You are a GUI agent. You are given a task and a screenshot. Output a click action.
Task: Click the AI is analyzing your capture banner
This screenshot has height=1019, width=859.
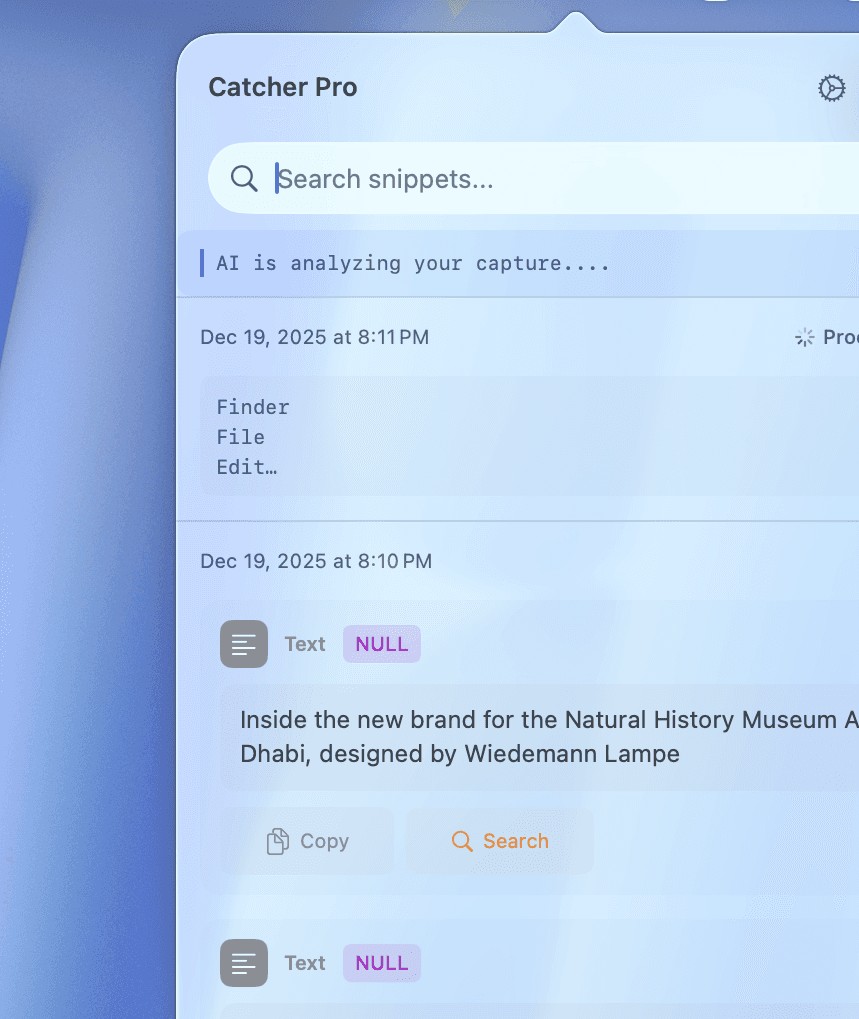click(x=518, y=264)
